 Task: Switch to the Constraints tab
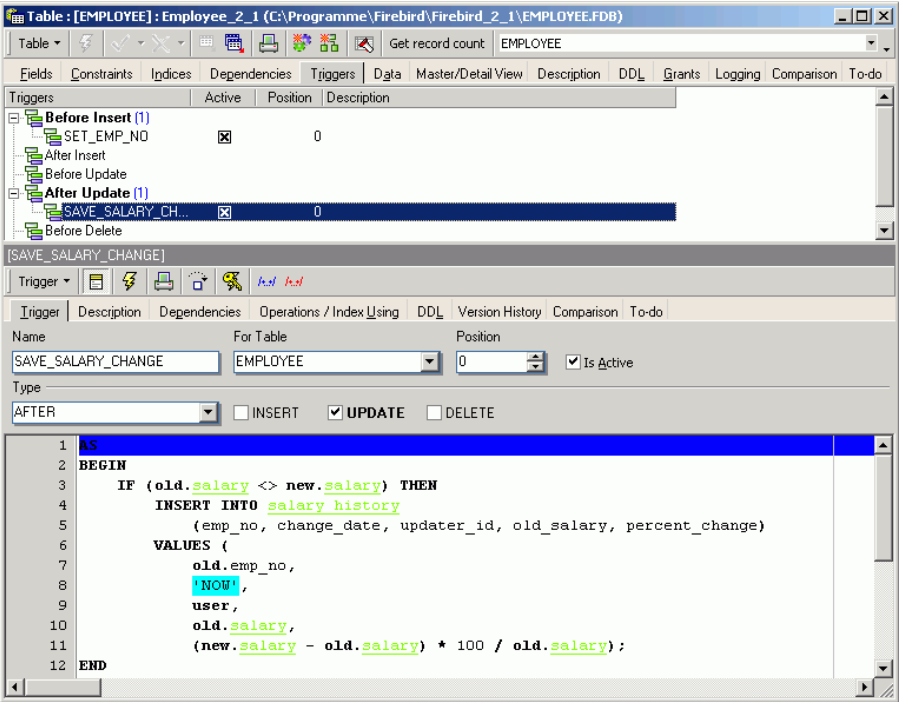(101, 74)
